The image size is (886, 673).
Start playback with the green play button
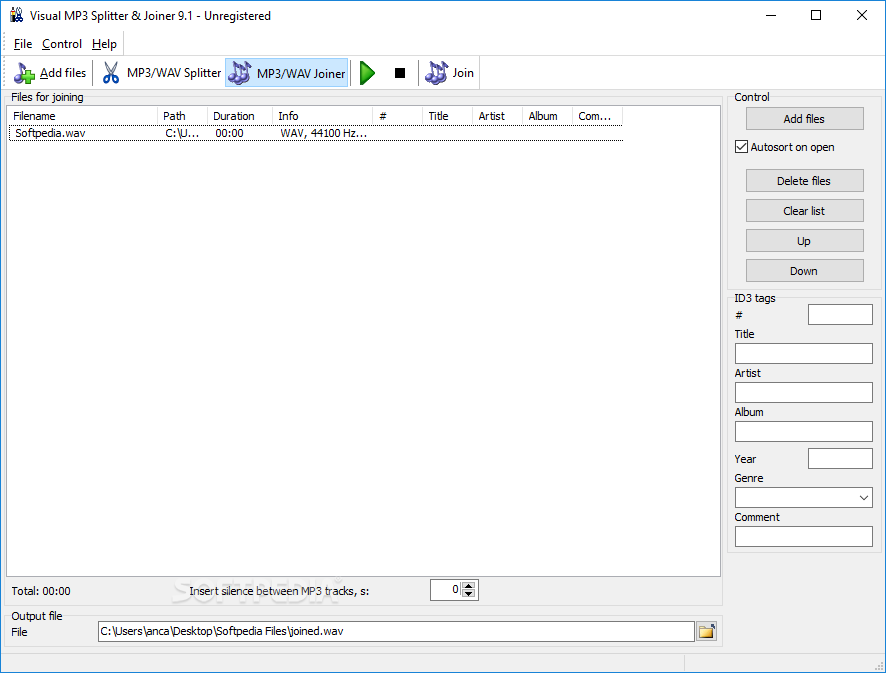pyautogui.click(x=367, y=73)
